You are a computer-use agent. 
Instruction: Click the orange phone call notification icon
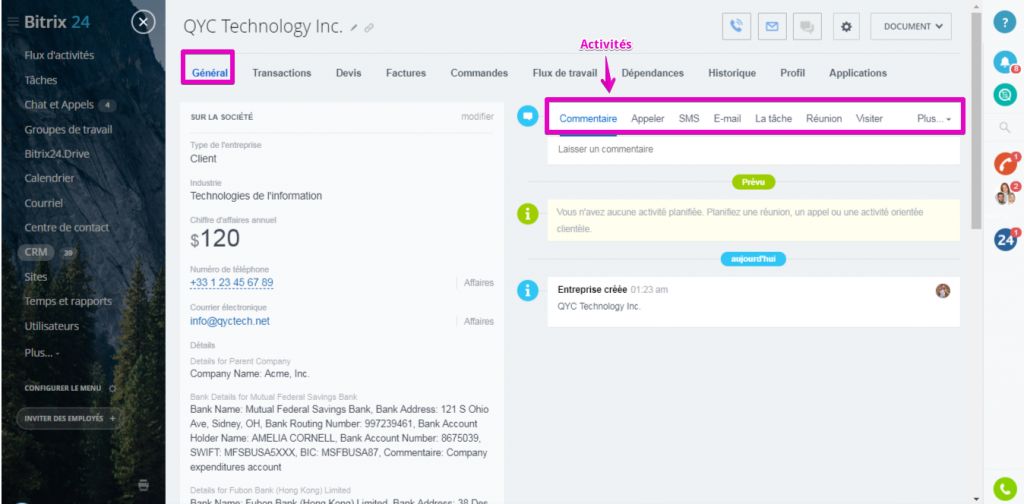(1006, 163)
